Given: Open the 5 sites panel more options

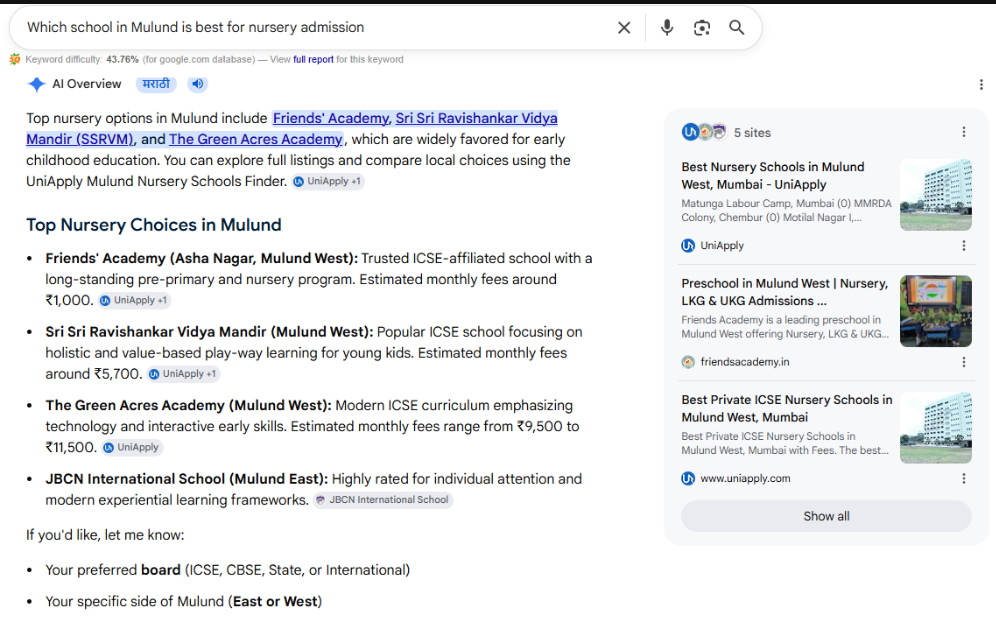Looking at the screenshot, I should coord(964,132).
